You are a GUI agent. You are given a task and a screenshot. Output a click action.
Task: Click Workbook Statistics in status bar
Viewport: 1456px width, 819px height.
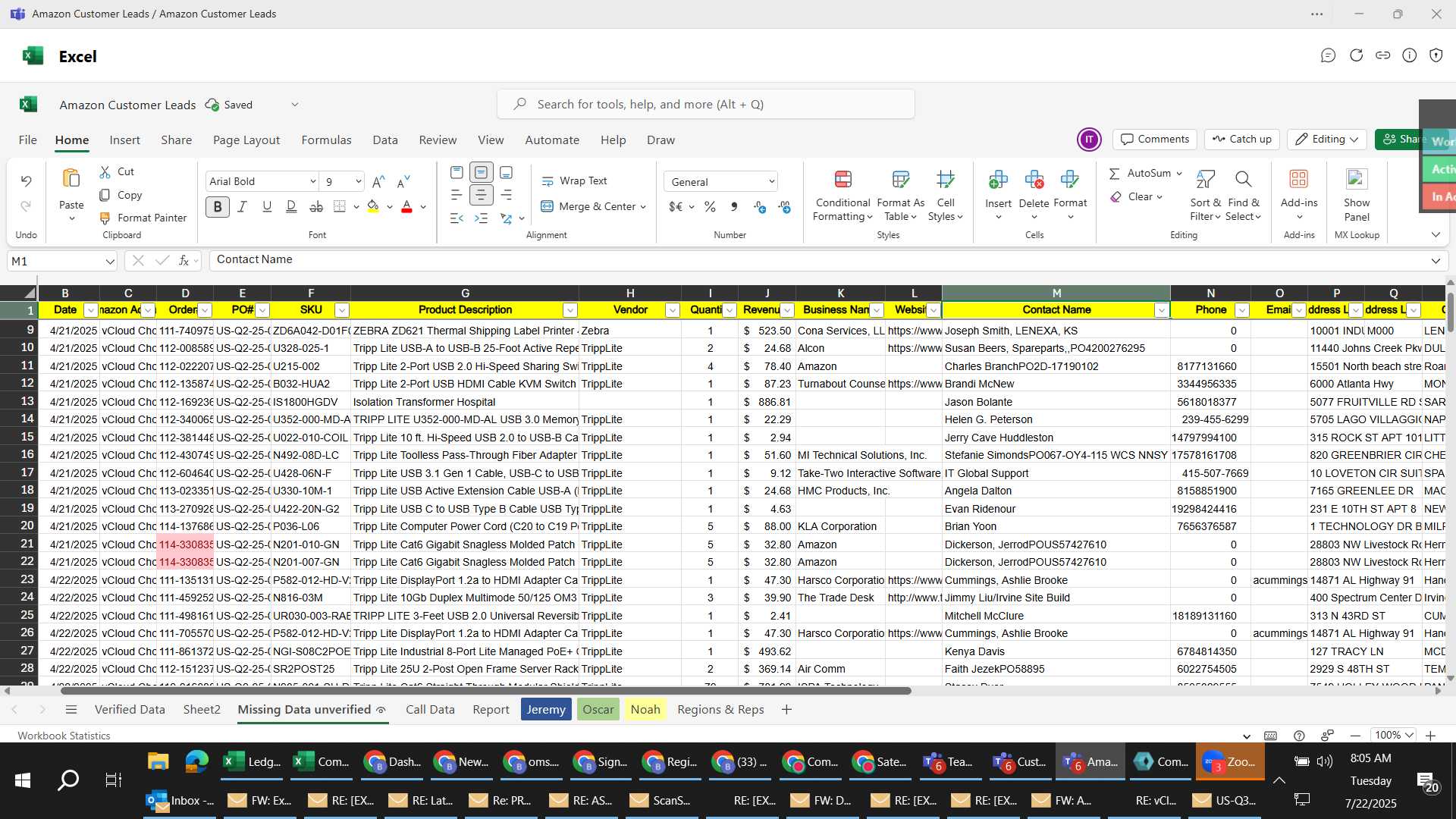pyautogui.click(x=64, y=736)
